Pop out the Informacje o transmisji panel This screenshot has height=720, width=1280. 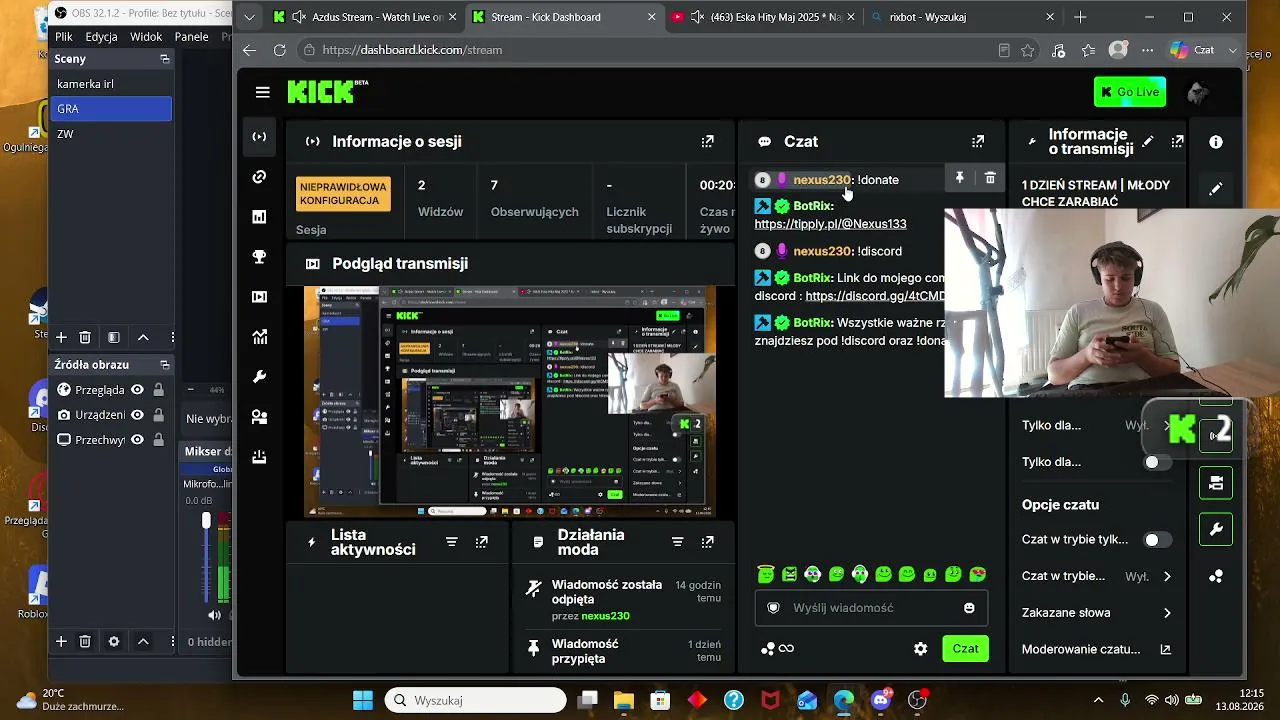click(1178, 142)
